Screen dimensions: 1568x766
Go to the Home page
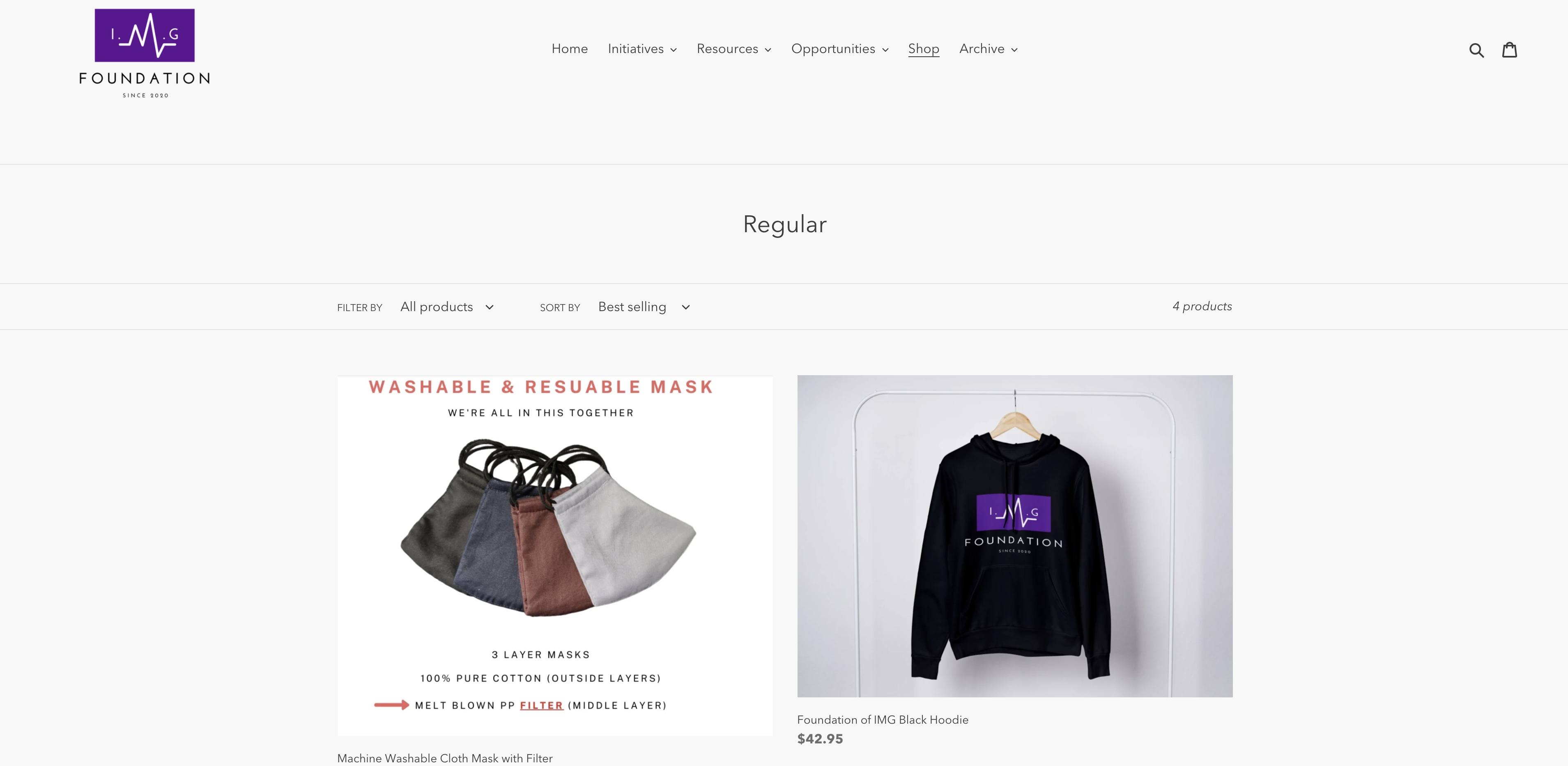(569, 49)
